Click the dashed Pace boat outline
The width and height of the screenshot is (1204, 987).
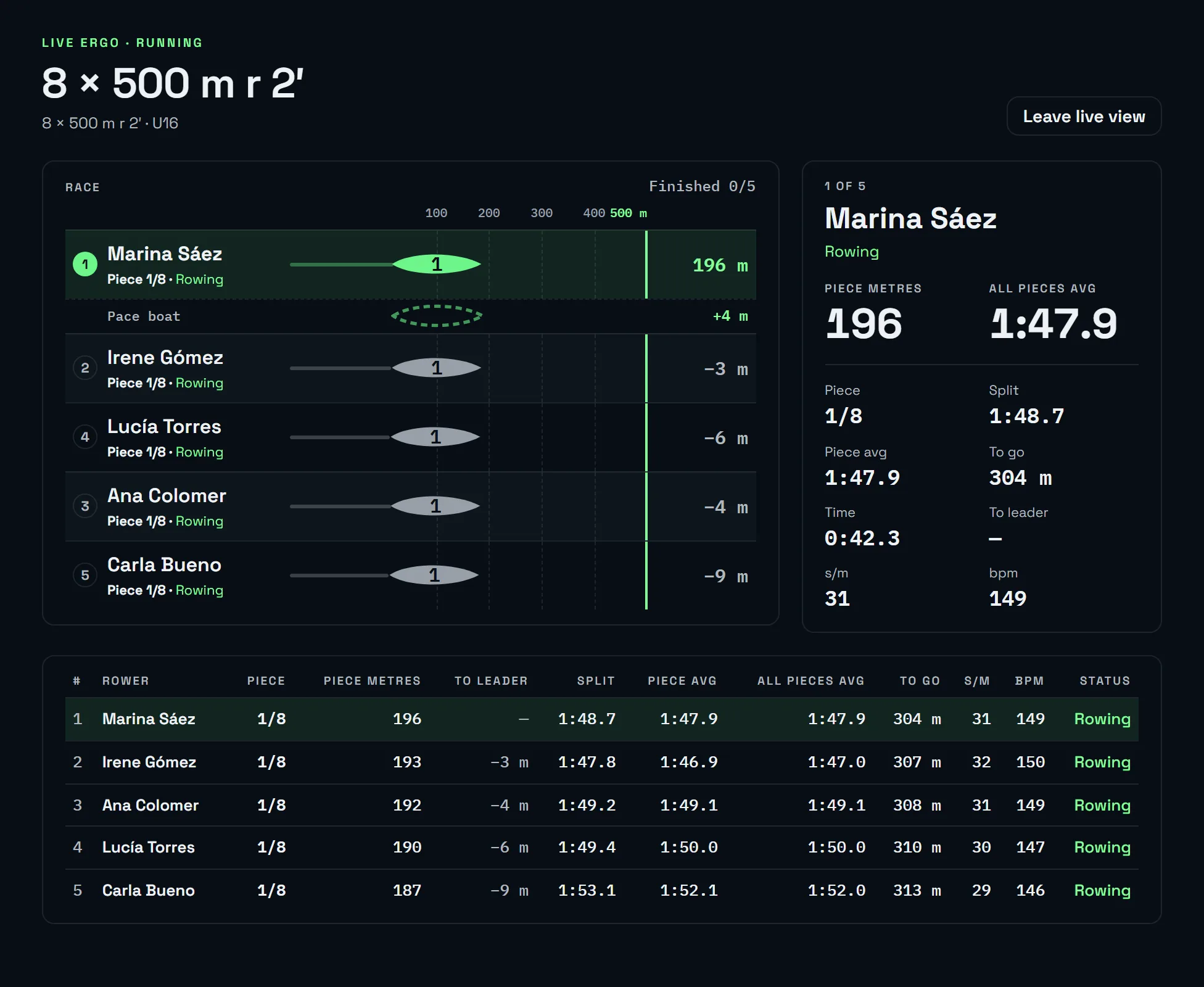(x=437, y=316)
